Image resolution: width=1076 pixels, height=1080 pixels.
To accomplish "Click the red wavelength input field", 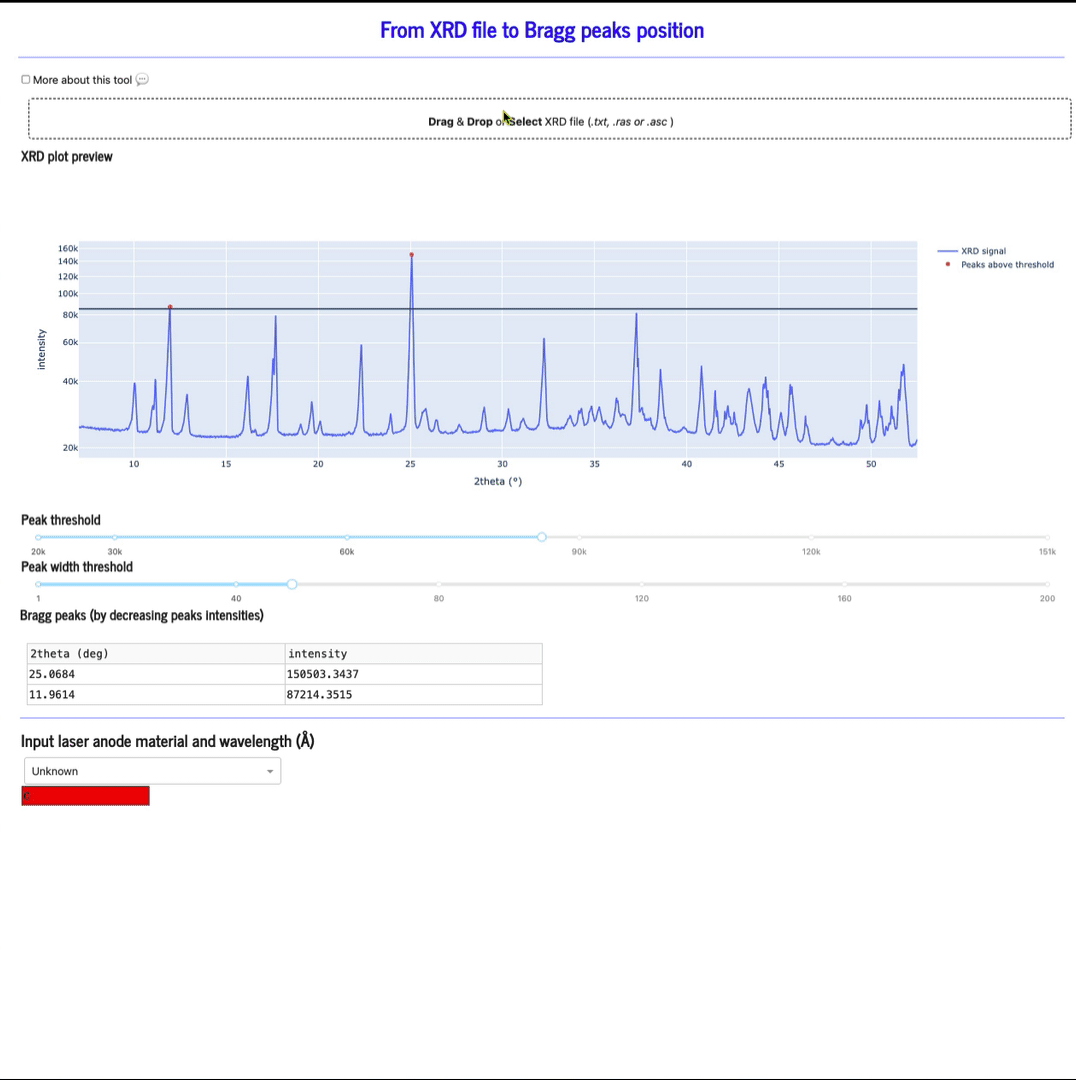I will coord(86,796).
